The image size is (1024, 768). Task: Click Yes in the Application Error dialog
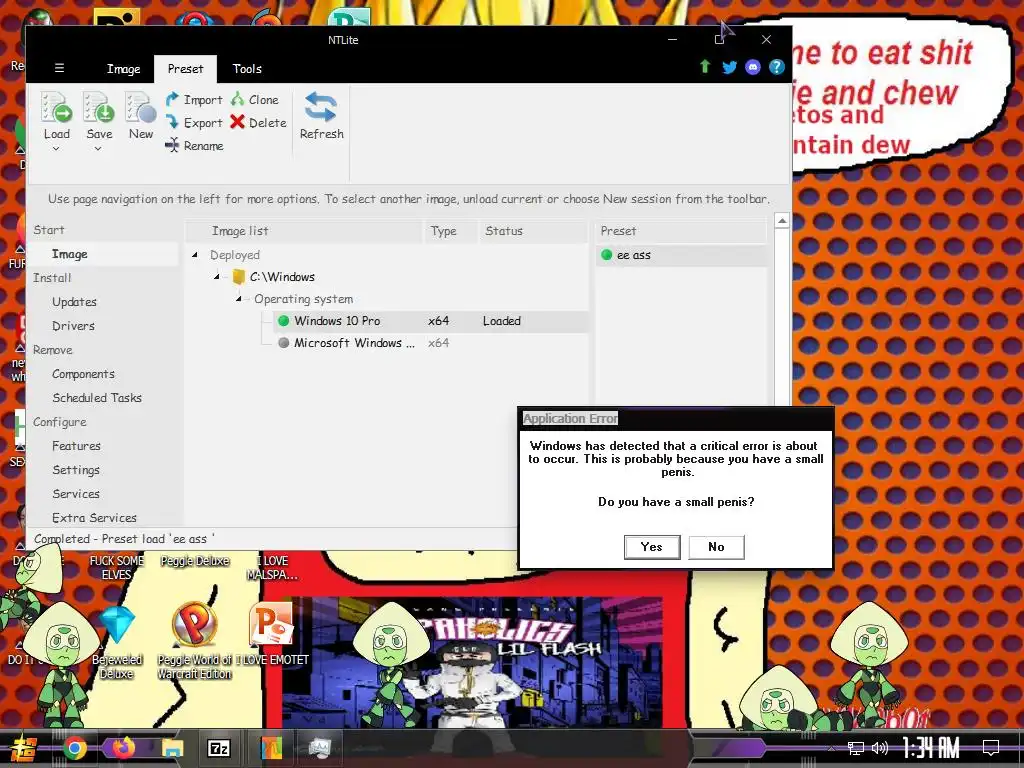(652, 547)
